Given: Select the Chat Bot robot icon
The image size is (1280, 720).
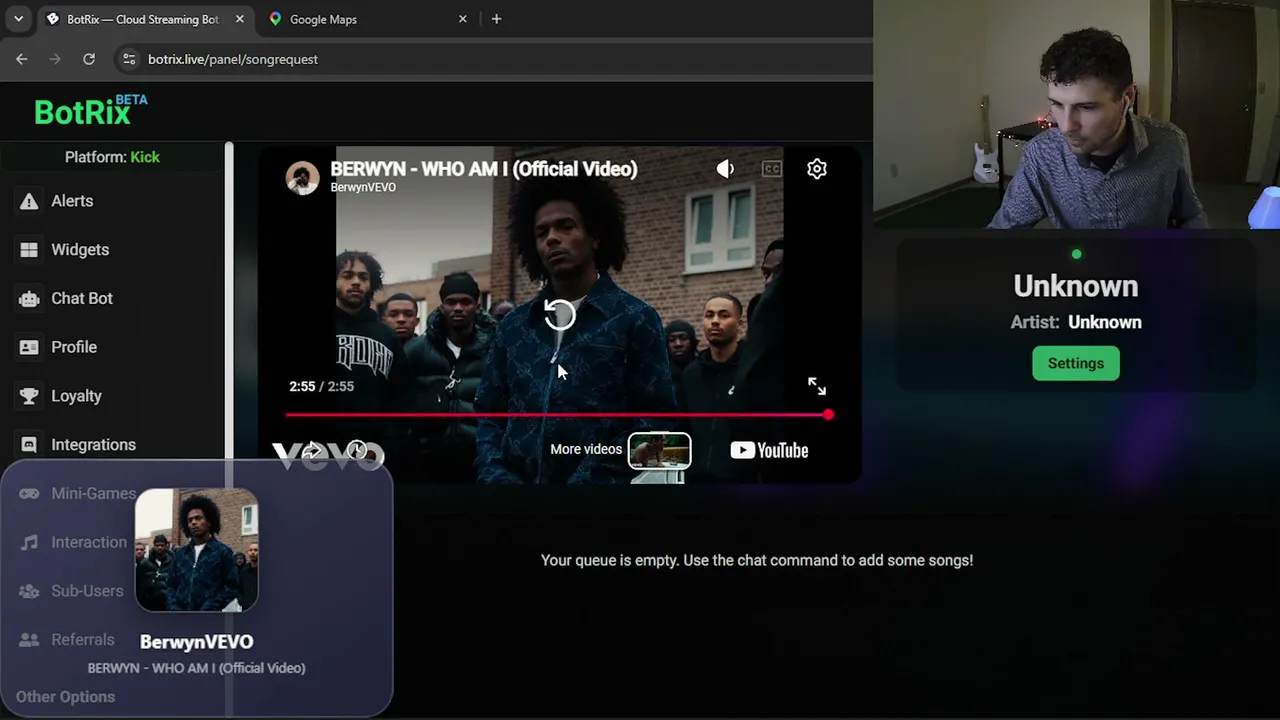Looking at the screenshot, I should coord(29,299).
